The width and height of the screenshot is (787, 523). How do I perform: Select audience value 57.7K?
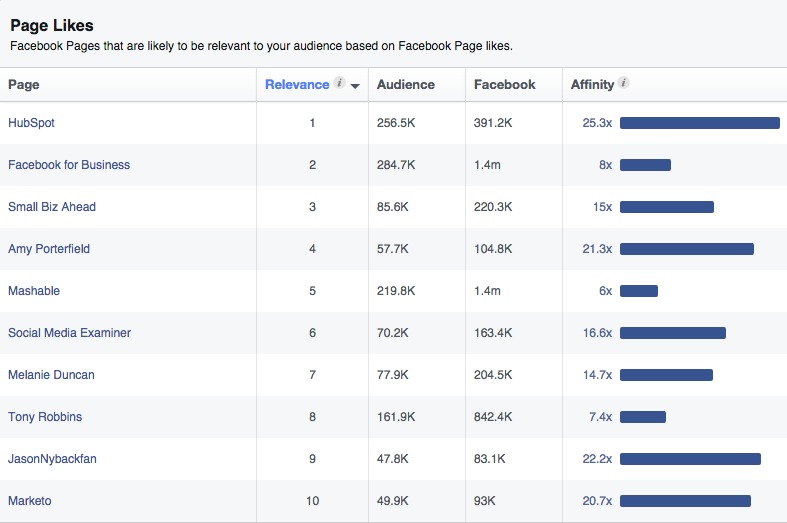(x=392, y=249)
